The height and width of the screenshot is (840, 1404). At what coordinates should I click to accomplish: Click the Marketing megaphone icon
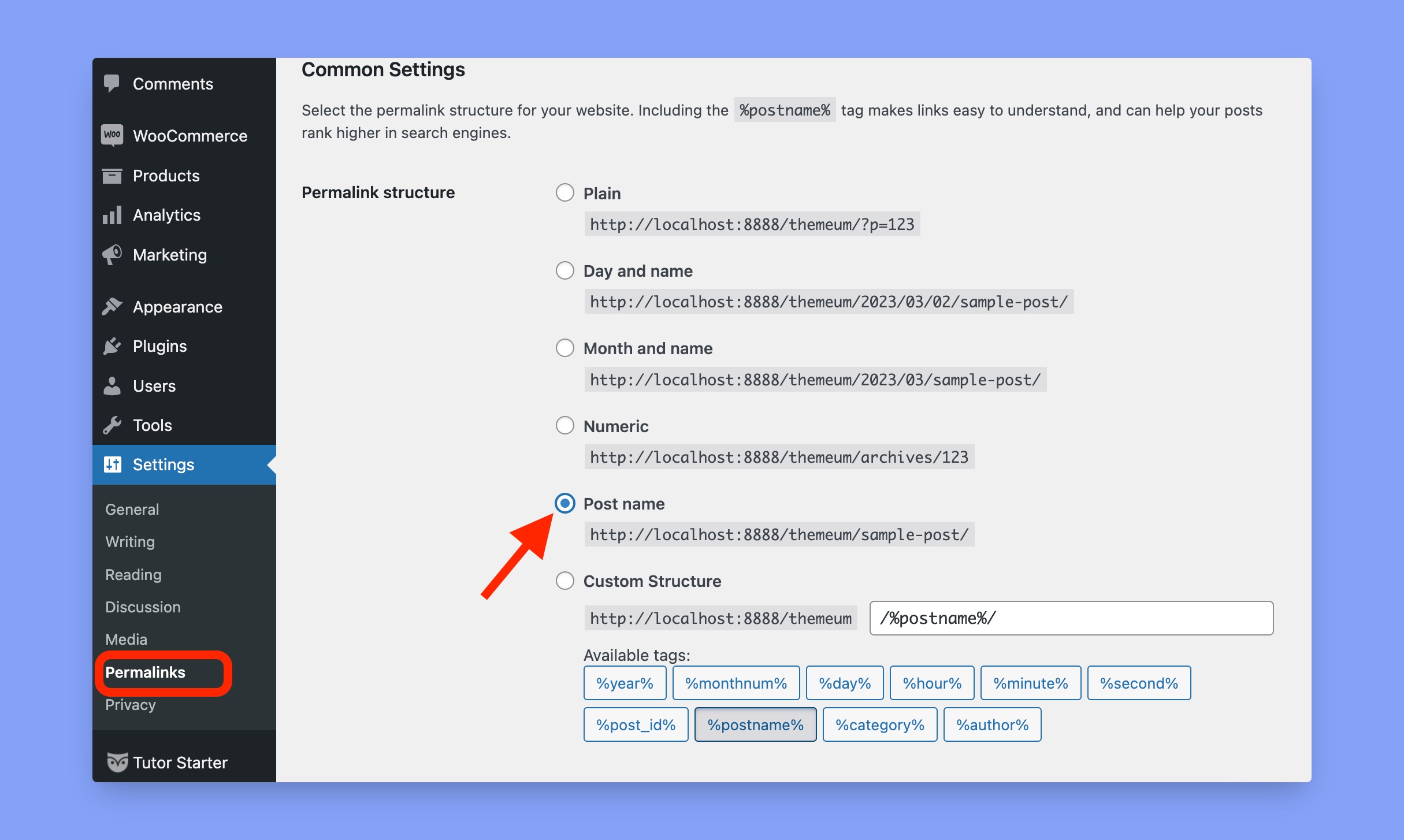pyautogui.click(x=112, y=255)
